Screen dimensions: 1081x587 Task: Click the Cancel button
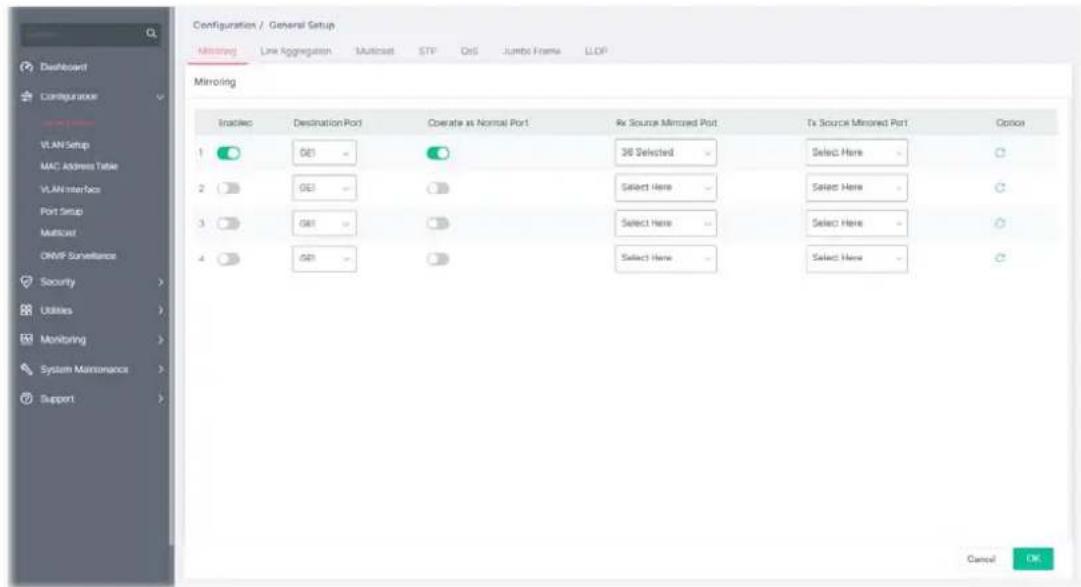point(981,559)
